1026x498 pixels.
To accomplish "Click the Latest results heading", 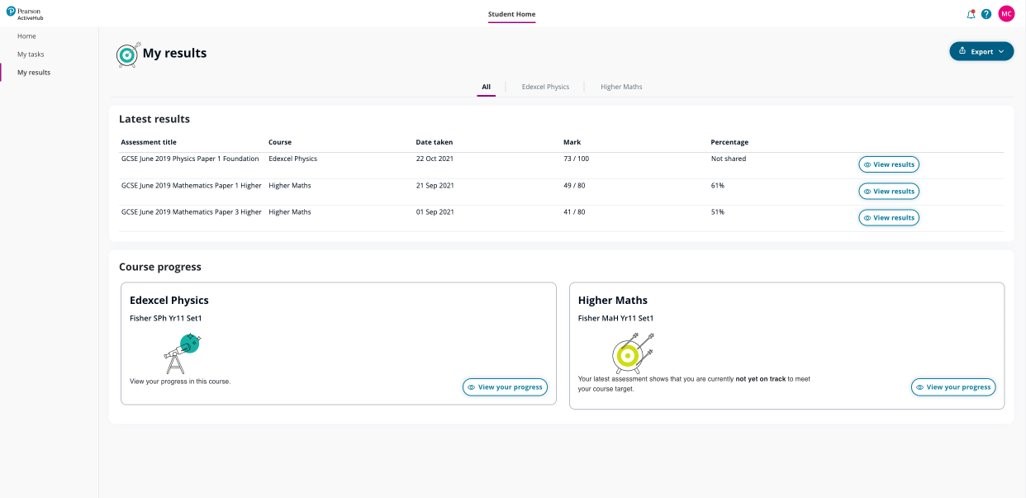I will (x=154, y=119).
